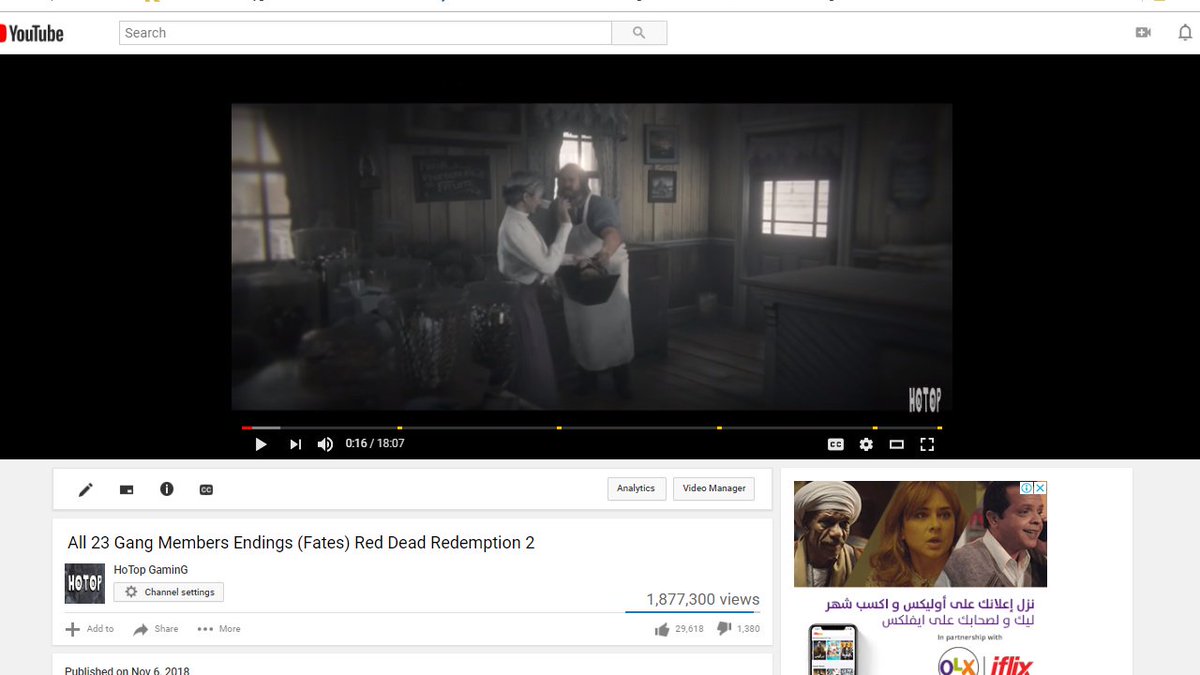Skip to next video
This screenshot has height=675, width=1200.
[295, 444]
